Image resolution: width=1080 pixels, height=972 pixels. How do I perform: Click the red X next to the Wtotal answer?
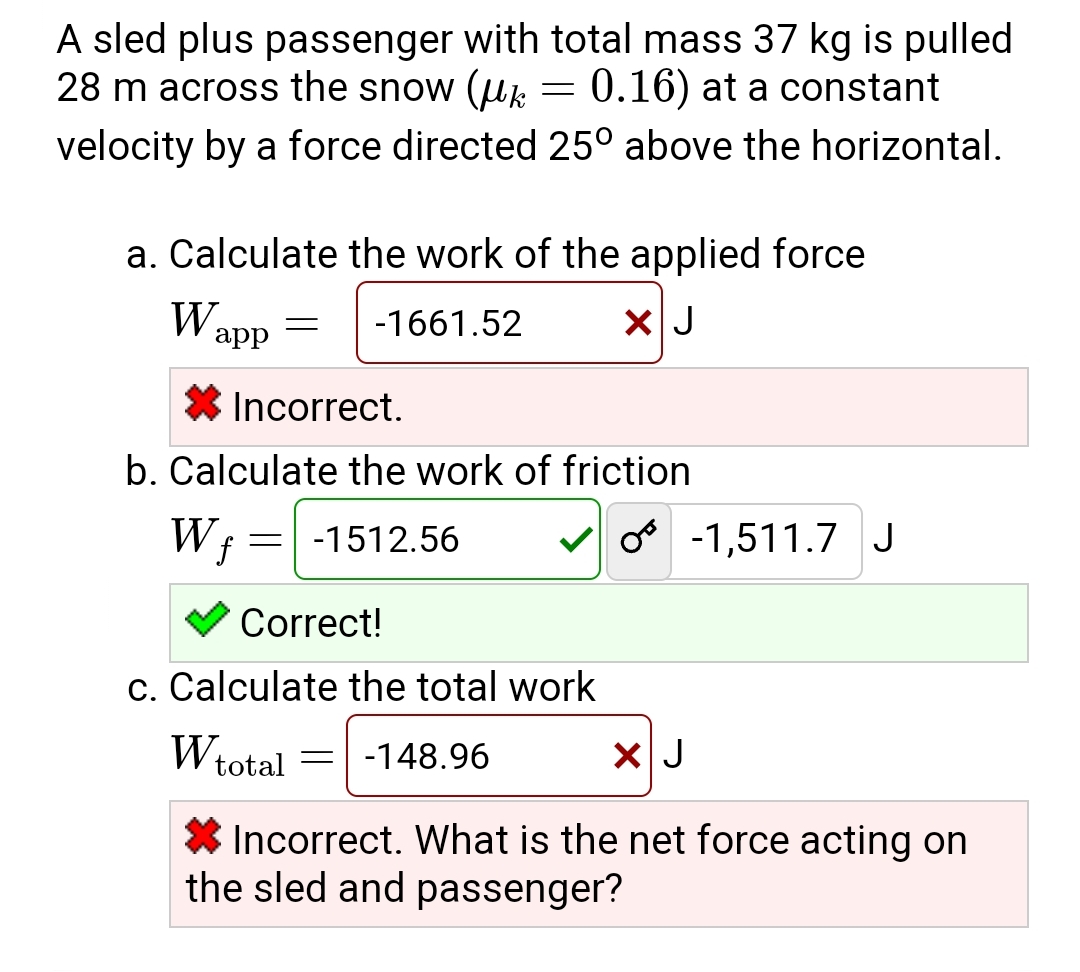625,756
